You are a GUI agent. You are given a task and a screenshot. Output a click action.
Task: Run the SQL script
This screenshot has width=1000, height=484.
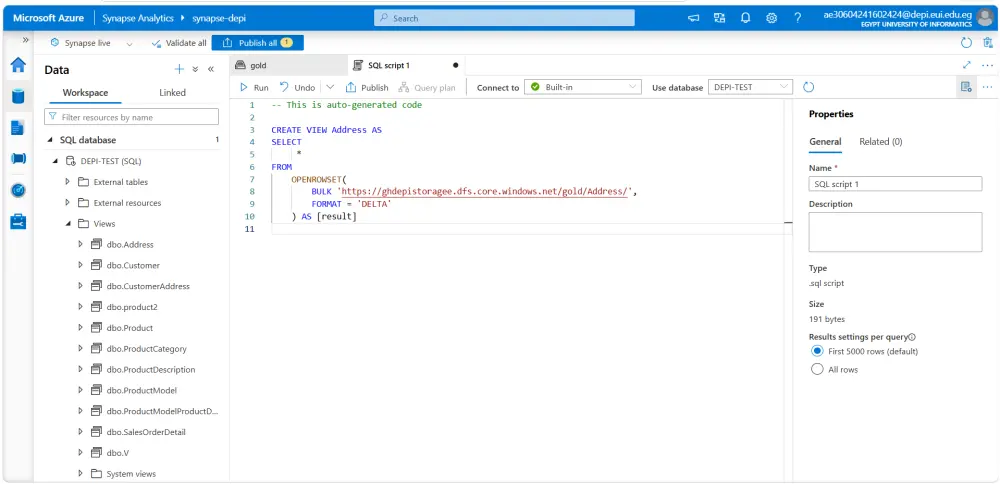pyautogui.click(x=254, y=87)
